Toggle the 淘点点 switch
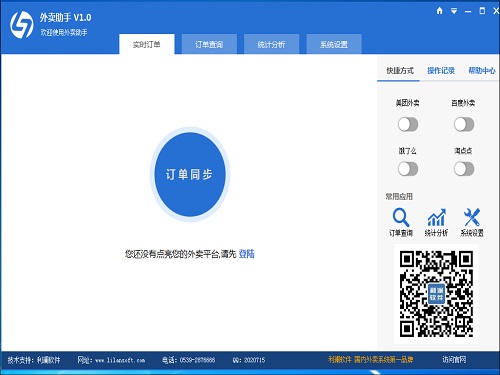This screenshot has height=375, width=500. click(x=464, y=169)
